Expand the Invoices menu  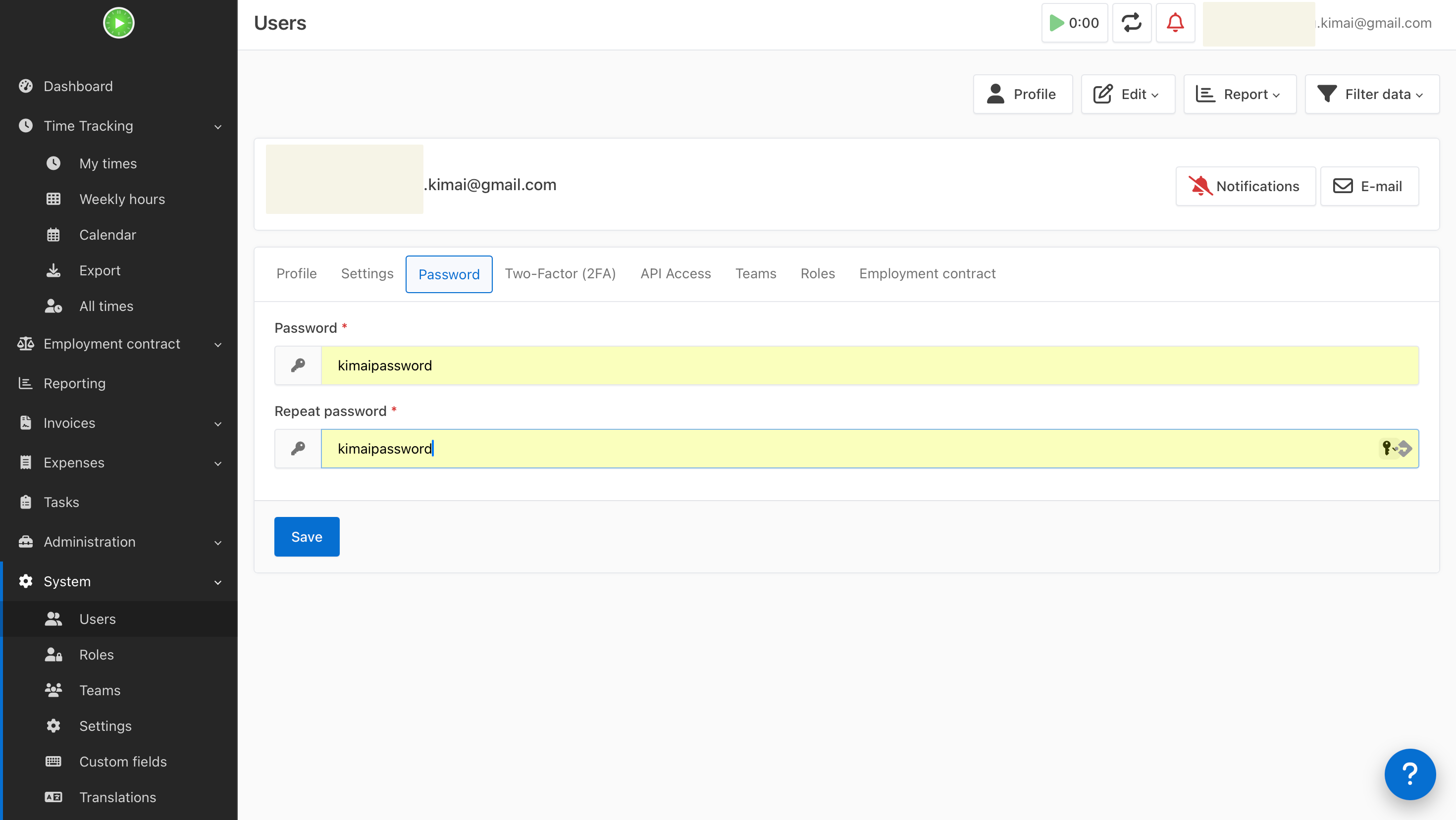pyautogui.click(x=119, y=423)
